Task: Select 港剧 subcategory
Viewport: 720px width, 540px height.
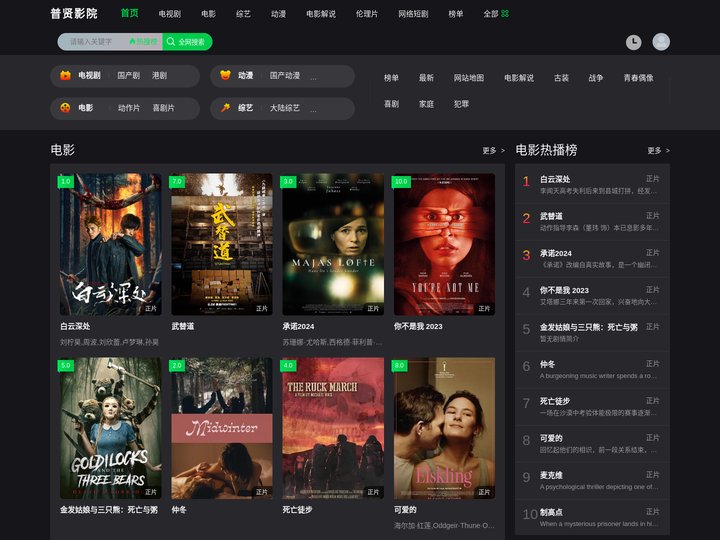Action: pos(159,75)
